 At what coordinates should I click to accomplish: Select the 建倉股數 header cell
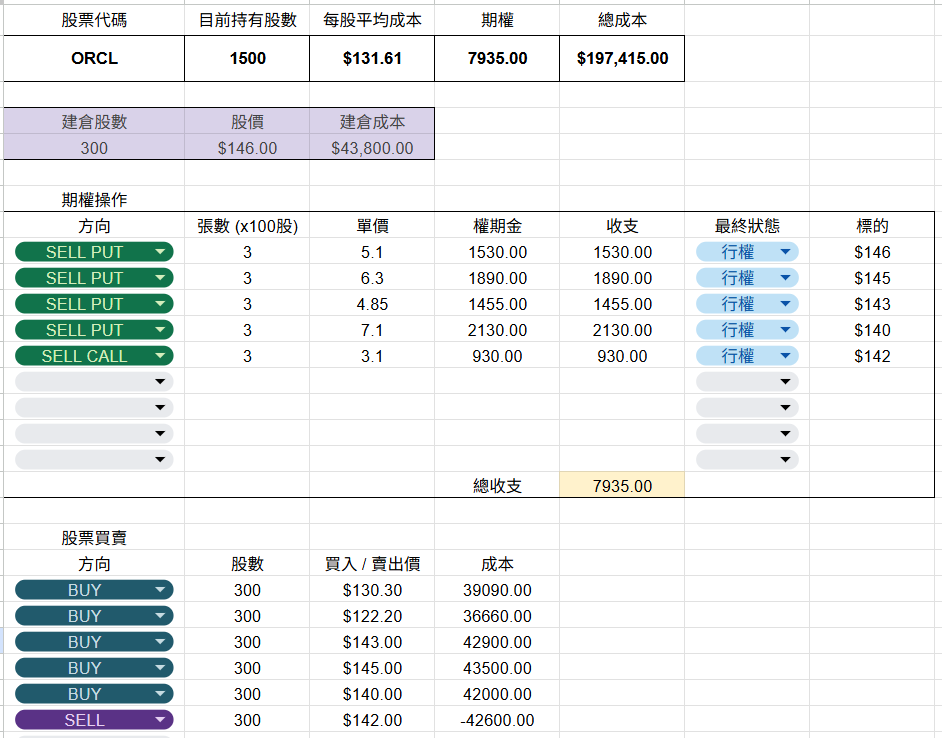[x=94, y=121]
